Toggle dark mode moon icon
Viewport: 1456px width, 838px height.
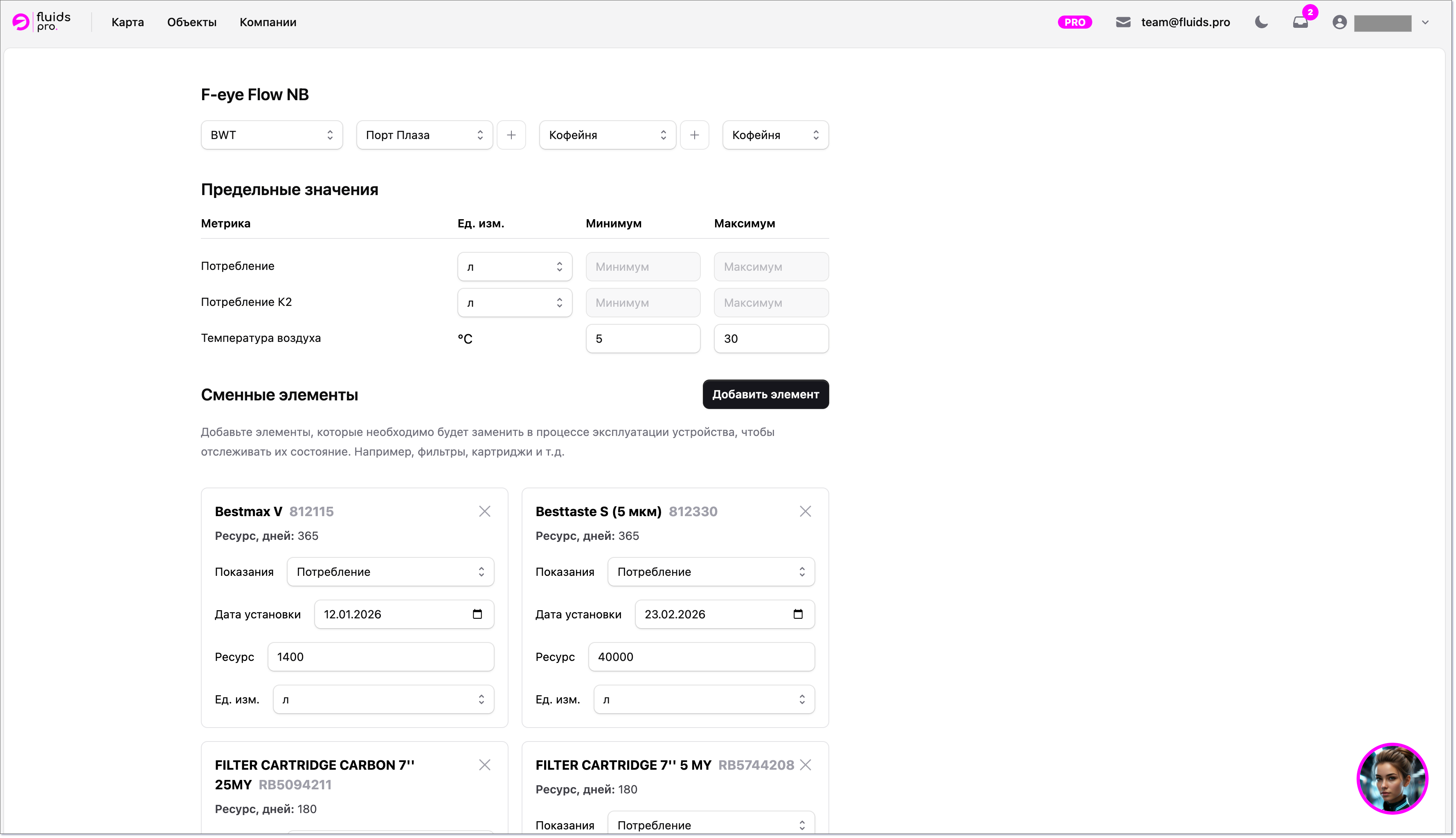pos(1261,22)
